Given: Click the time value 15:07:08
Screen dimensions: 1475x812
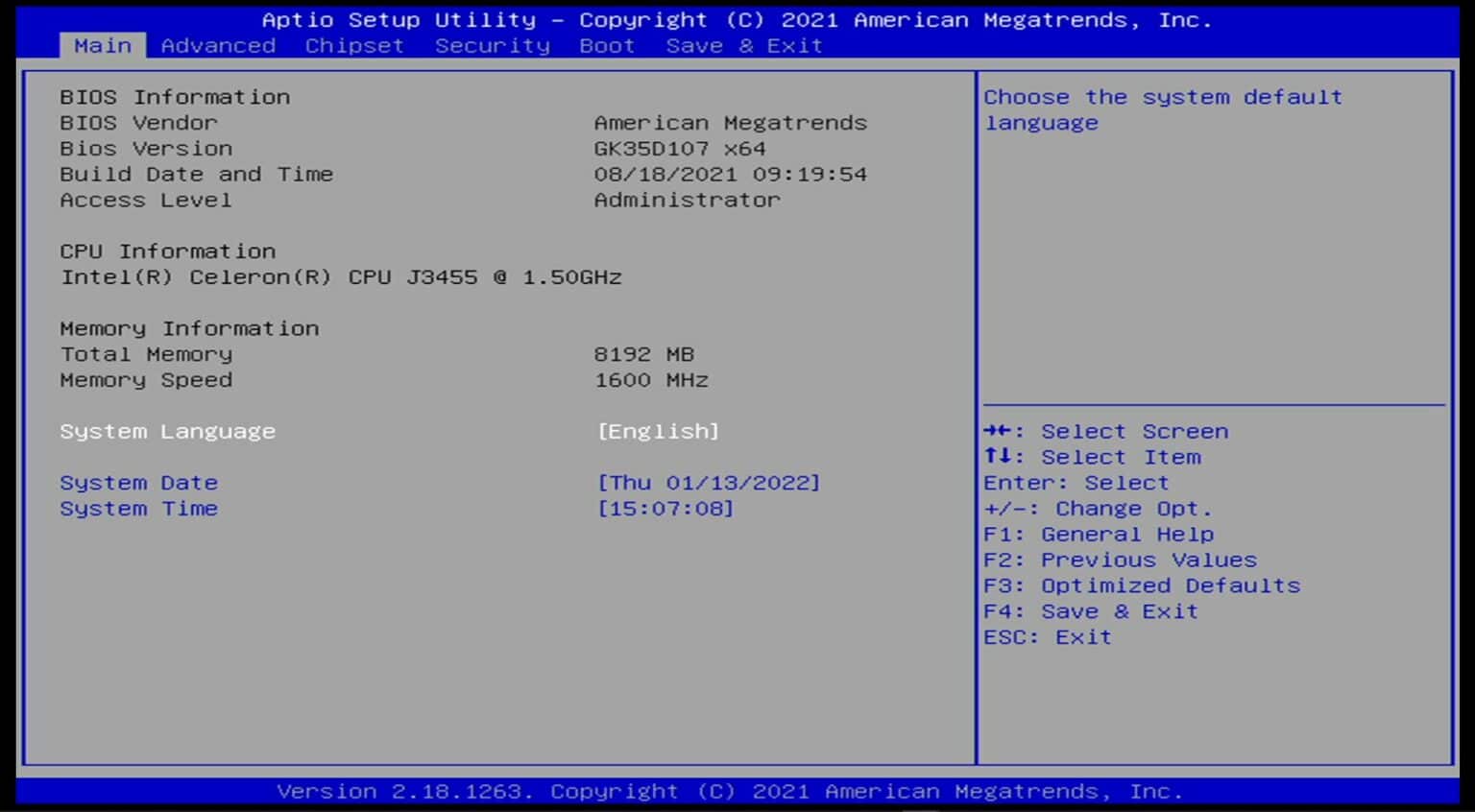Looking at the screenshot, I should pyautogui.click(x=666, y=509).
